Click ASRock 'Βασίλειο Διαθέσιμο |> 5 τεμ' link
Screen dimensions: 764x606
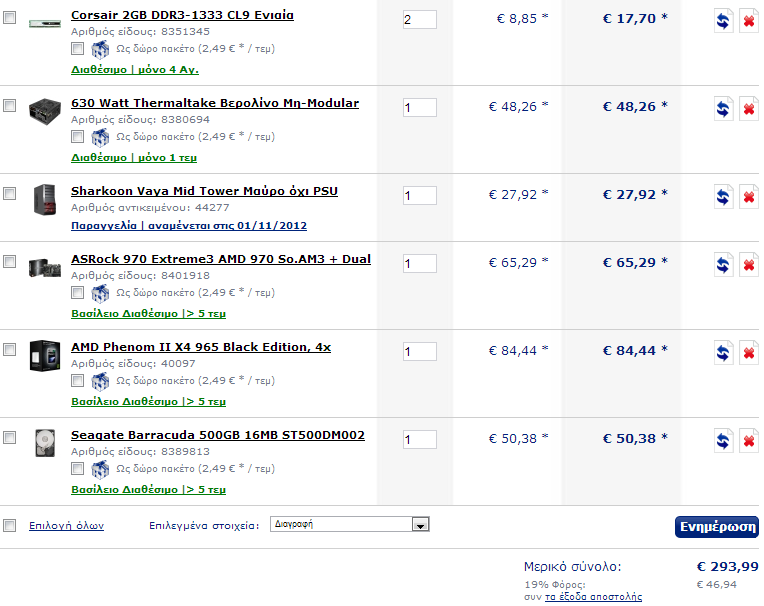pos(149,314)
